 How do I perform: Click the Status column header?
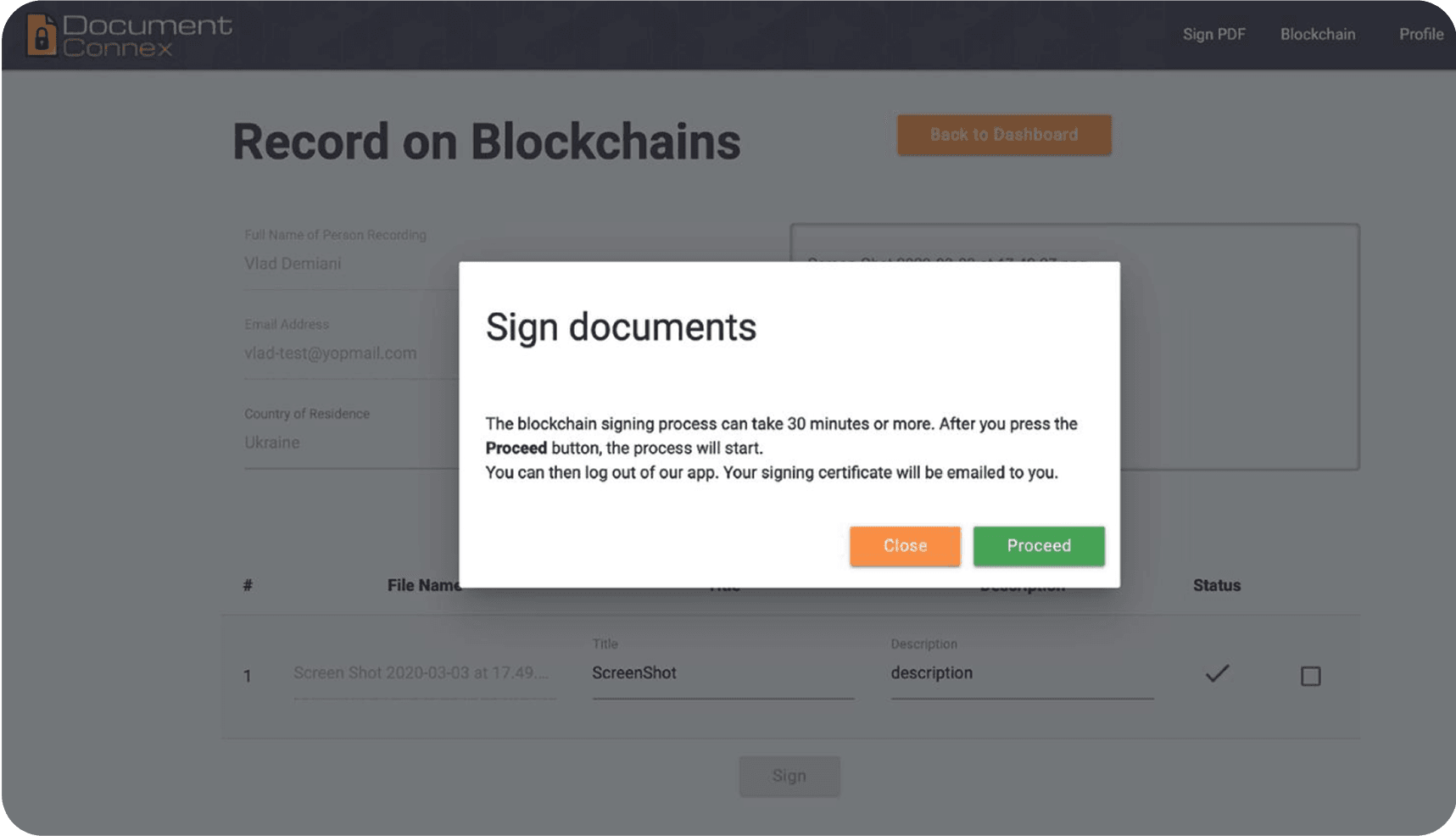1216,586
